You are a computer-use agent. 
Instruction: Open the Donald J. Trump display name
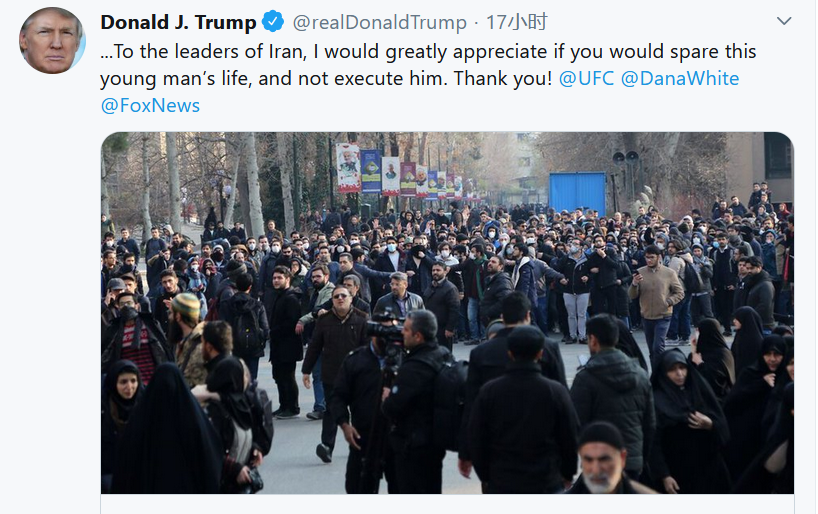pos(178,22)
